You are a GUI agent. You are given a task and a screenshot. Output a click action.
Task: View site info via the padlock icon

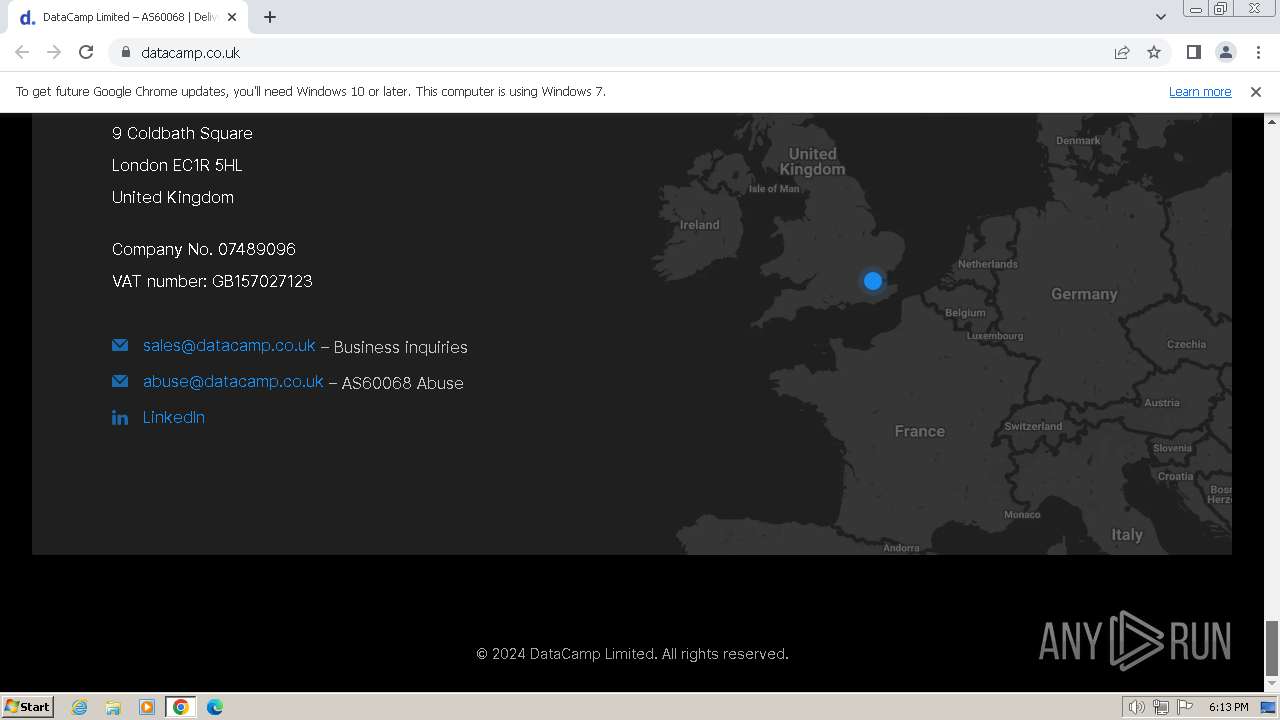pos(125,52)
